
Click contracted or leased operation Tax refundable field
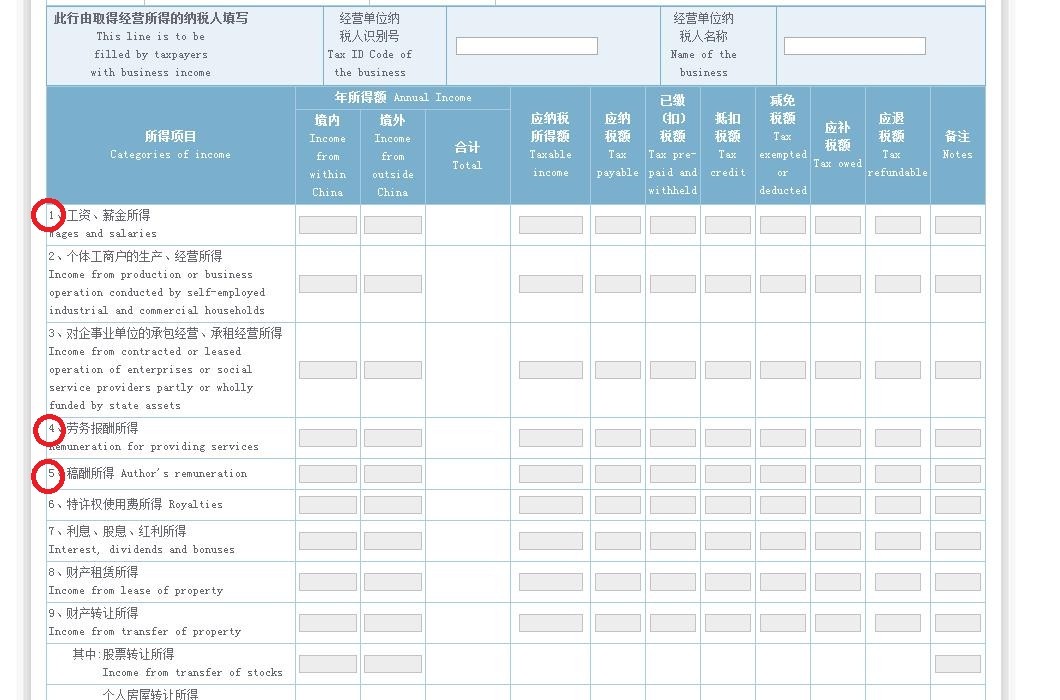[x=897, y=370]
